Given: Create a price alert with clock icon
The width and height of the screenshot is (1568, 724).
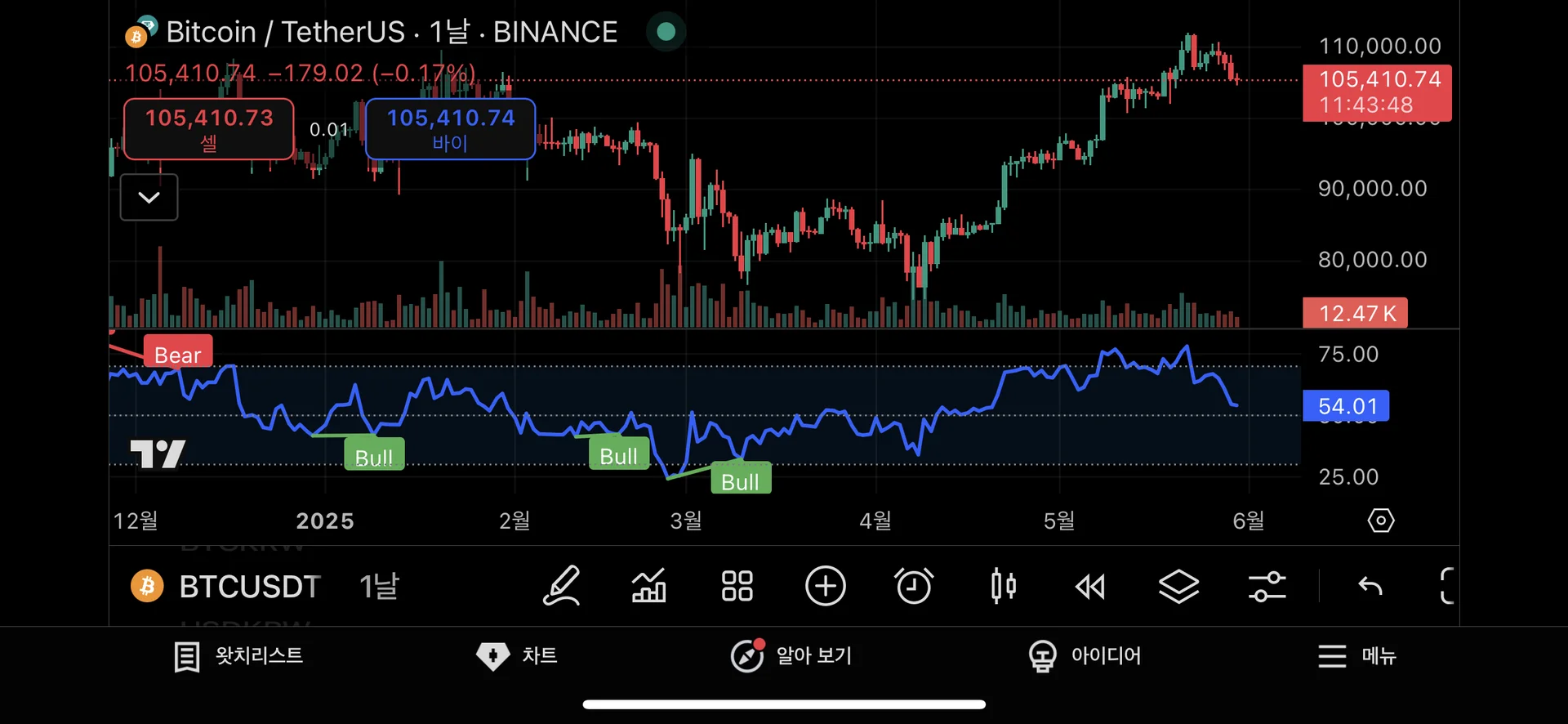Looking at the screenshot, I should point(913,586).
